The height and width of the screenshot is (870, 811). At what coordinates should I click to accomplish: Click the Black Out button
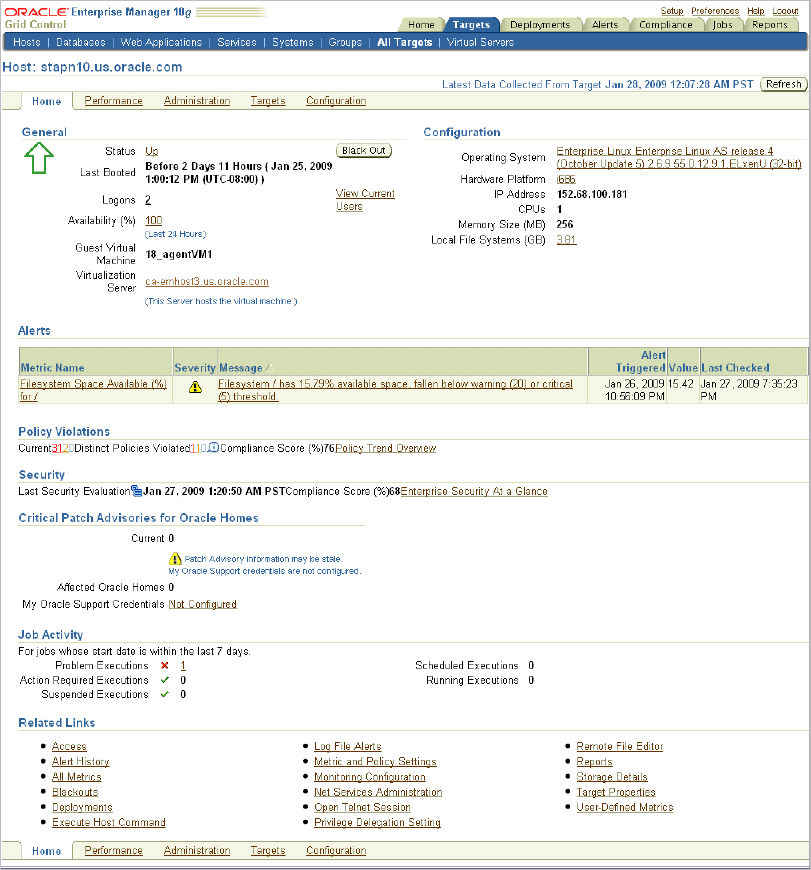(364, 150)
